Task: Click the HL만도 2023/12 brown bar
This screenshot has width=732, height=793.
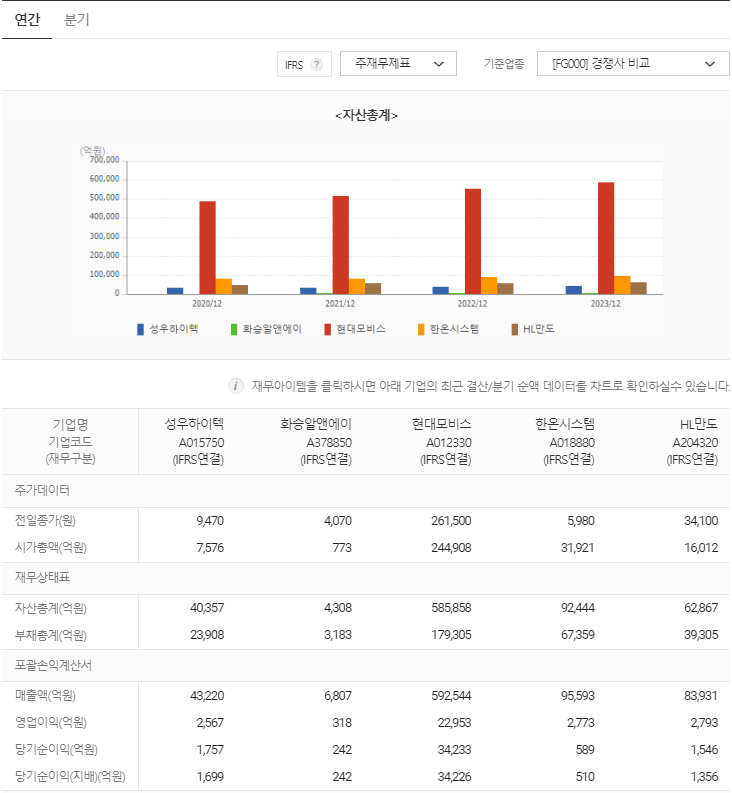Action: [638, 288]
